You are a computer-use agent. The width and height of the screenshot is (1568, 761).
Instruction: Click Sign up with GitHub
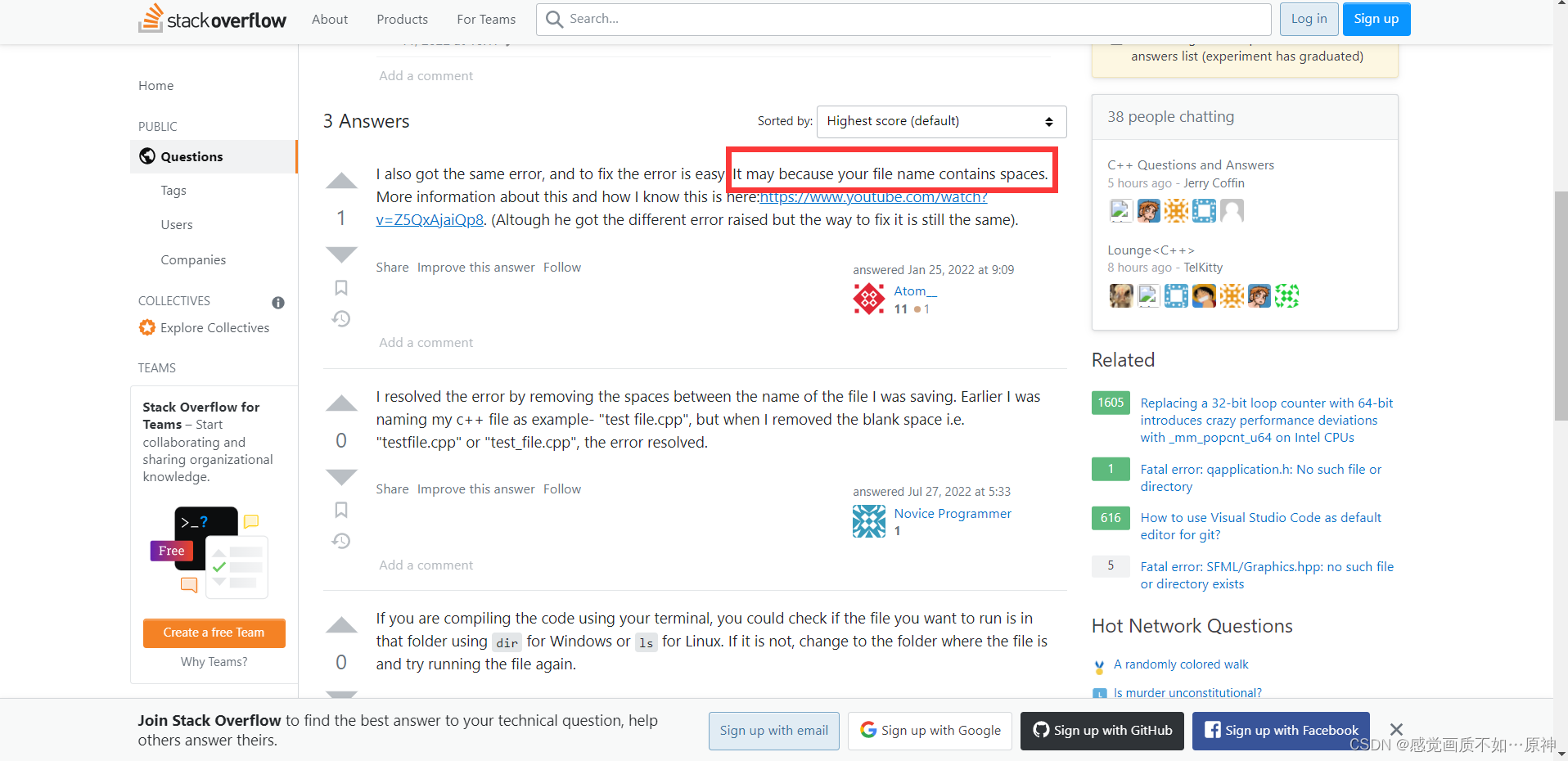(x=1102, y=730)
